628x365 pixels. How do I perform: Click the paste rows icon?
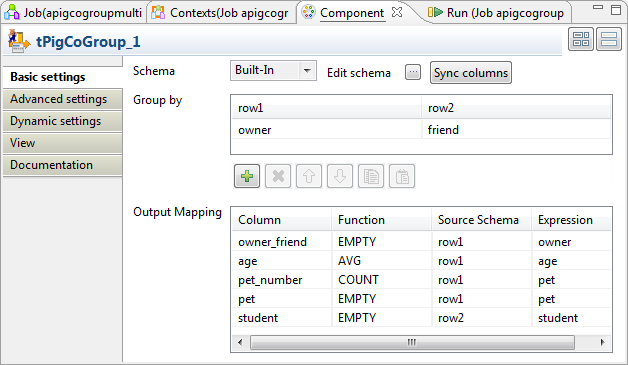point(402,176)
